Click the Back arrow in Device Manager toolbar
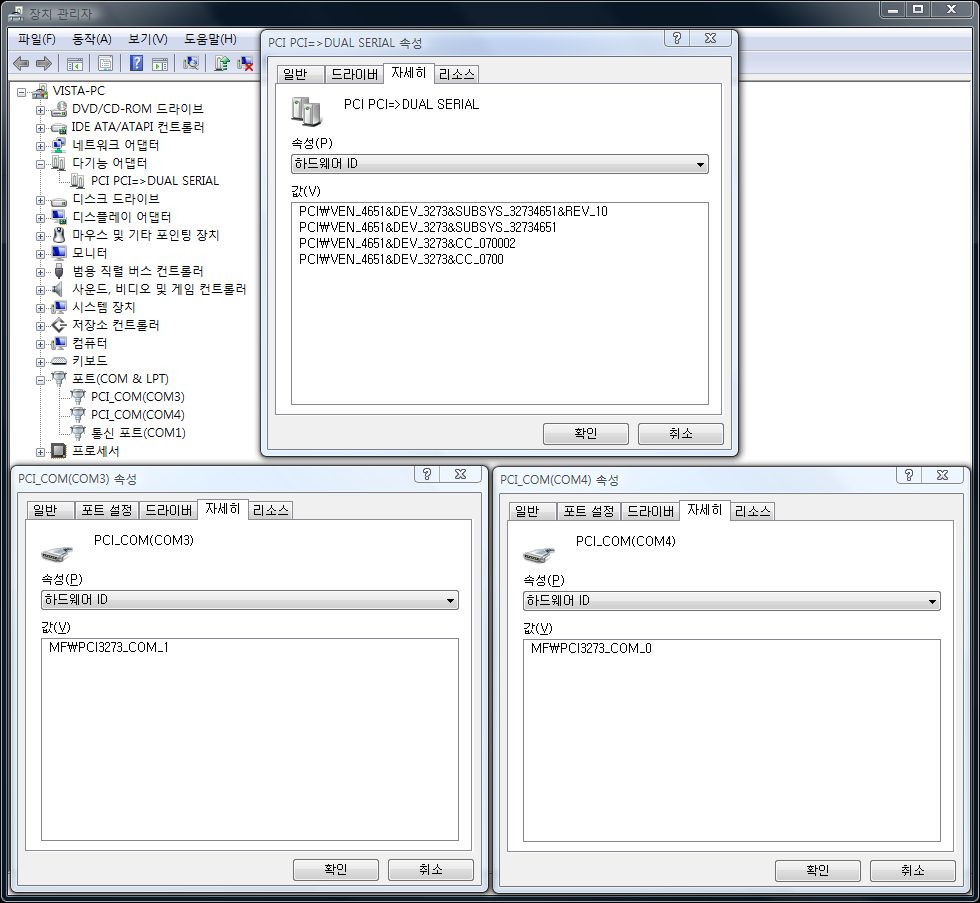 pos(21,63)
